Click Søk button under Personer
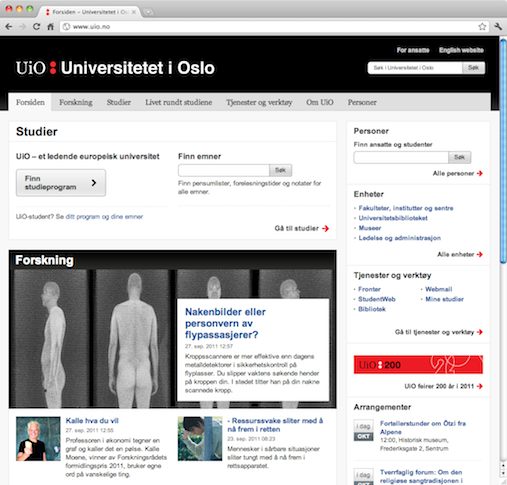Screen dimensions: 507x485 tap(459, 157)
